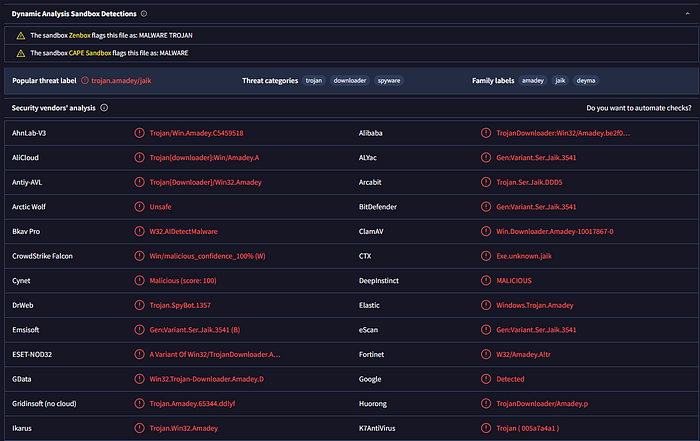Select detection Trojan.SpyBot.1357

[180, 305]
